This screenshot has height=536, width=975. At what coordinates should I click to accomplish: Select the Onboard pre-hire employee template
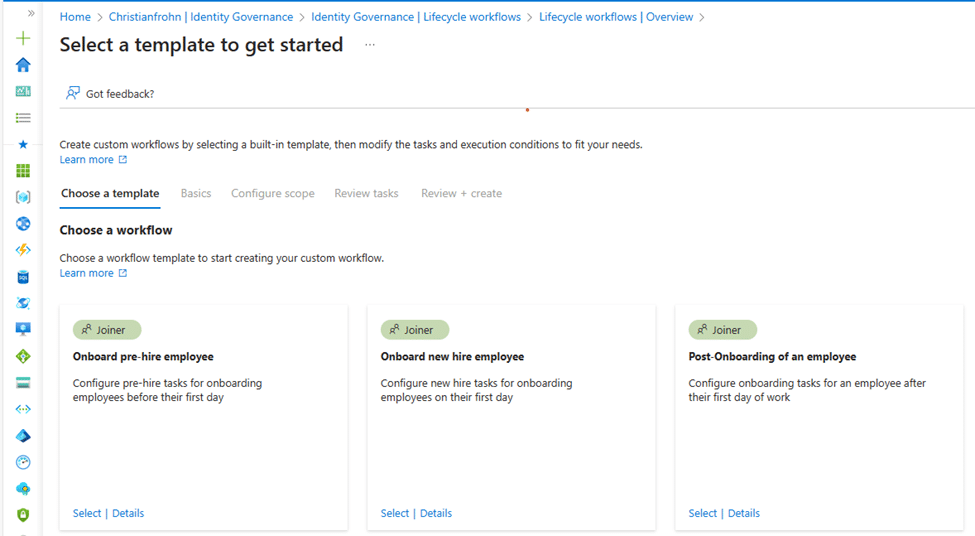coord(87,513)
